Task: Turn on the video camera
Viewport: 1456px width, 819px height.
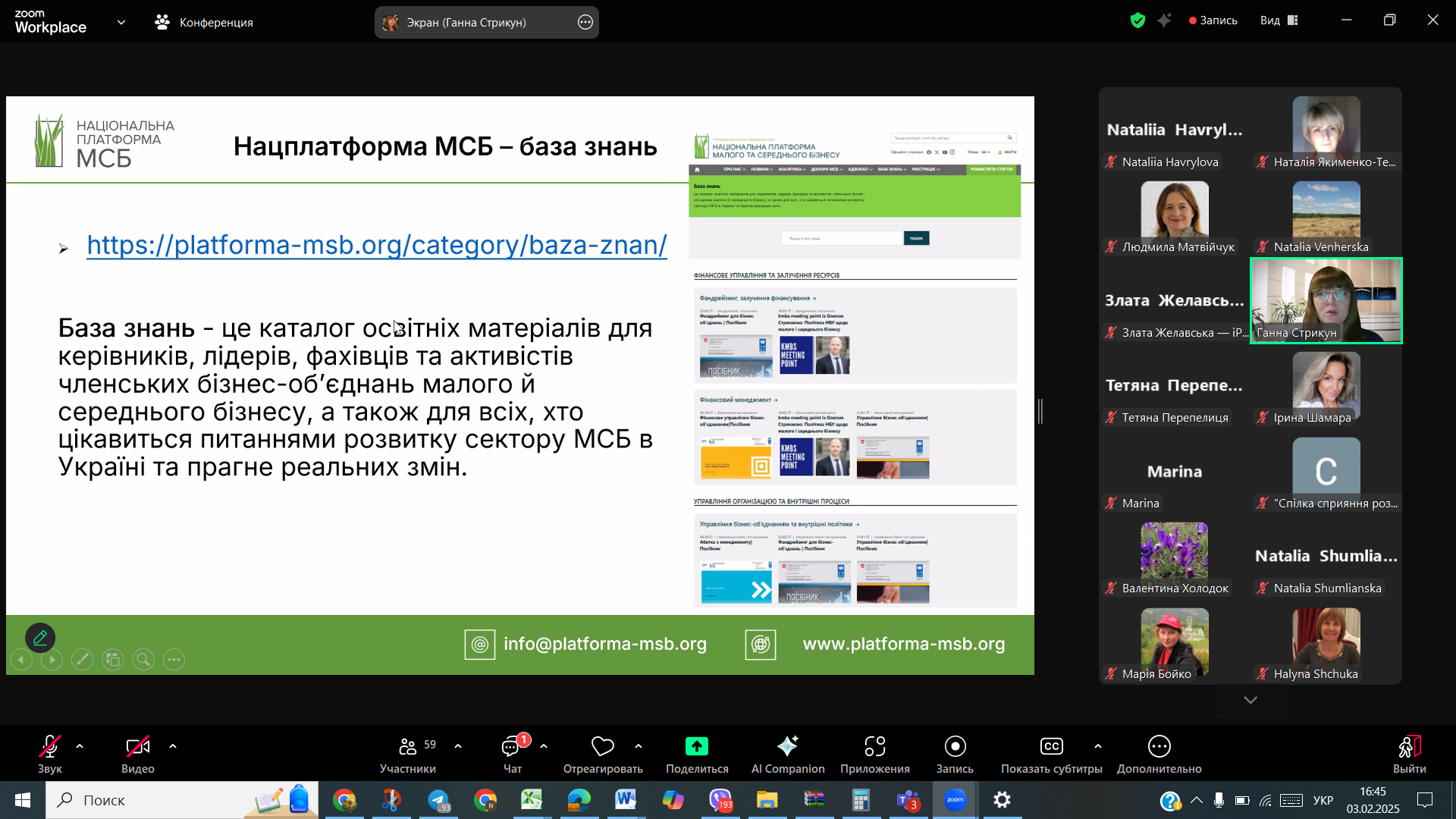Action: pyautogui.click(x=137, y=747)
